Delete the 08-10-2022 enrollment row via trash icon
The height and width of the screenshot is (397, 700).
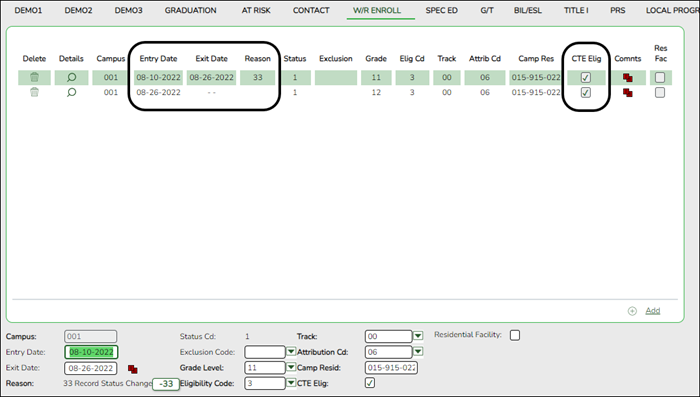point(34,77)
